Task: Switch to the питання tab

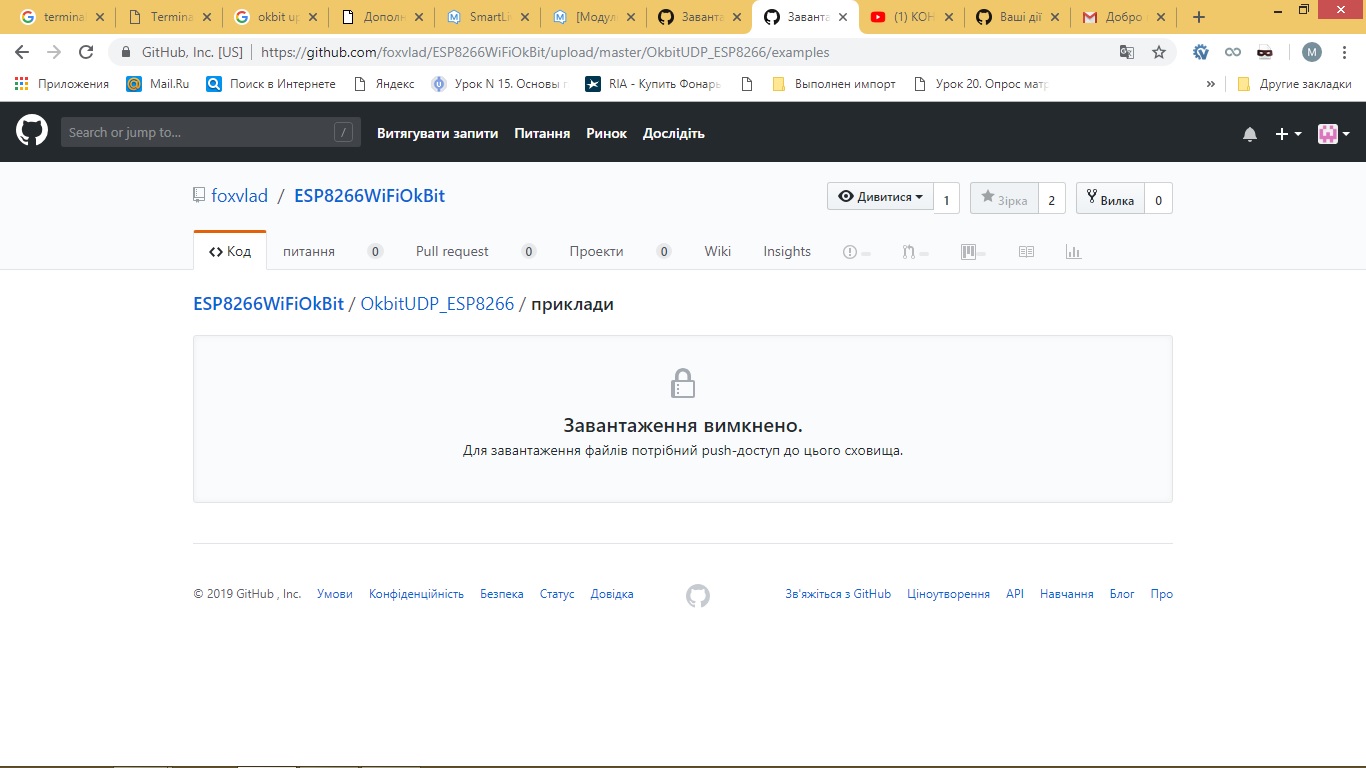Action: tap(309, 251)
